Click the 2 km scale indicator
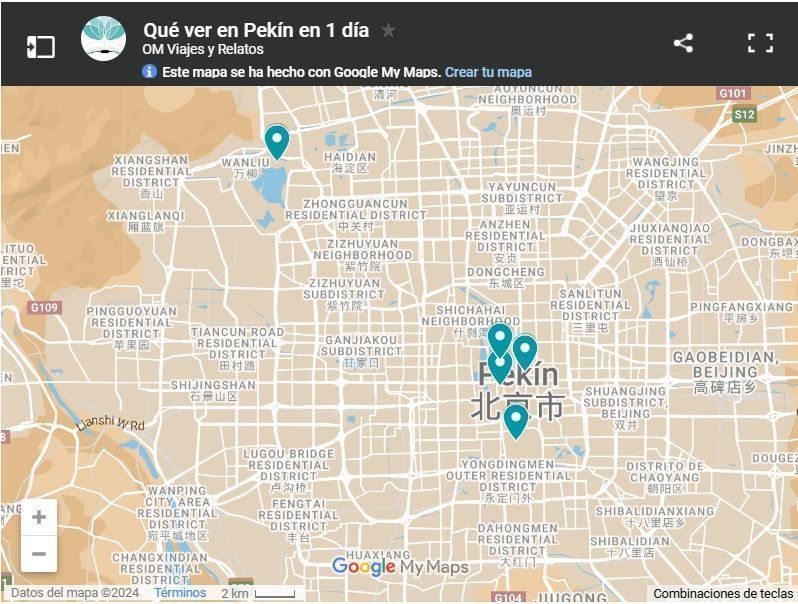Image resolution: width=798 pixels, height=604 pixels. [258, 593]
